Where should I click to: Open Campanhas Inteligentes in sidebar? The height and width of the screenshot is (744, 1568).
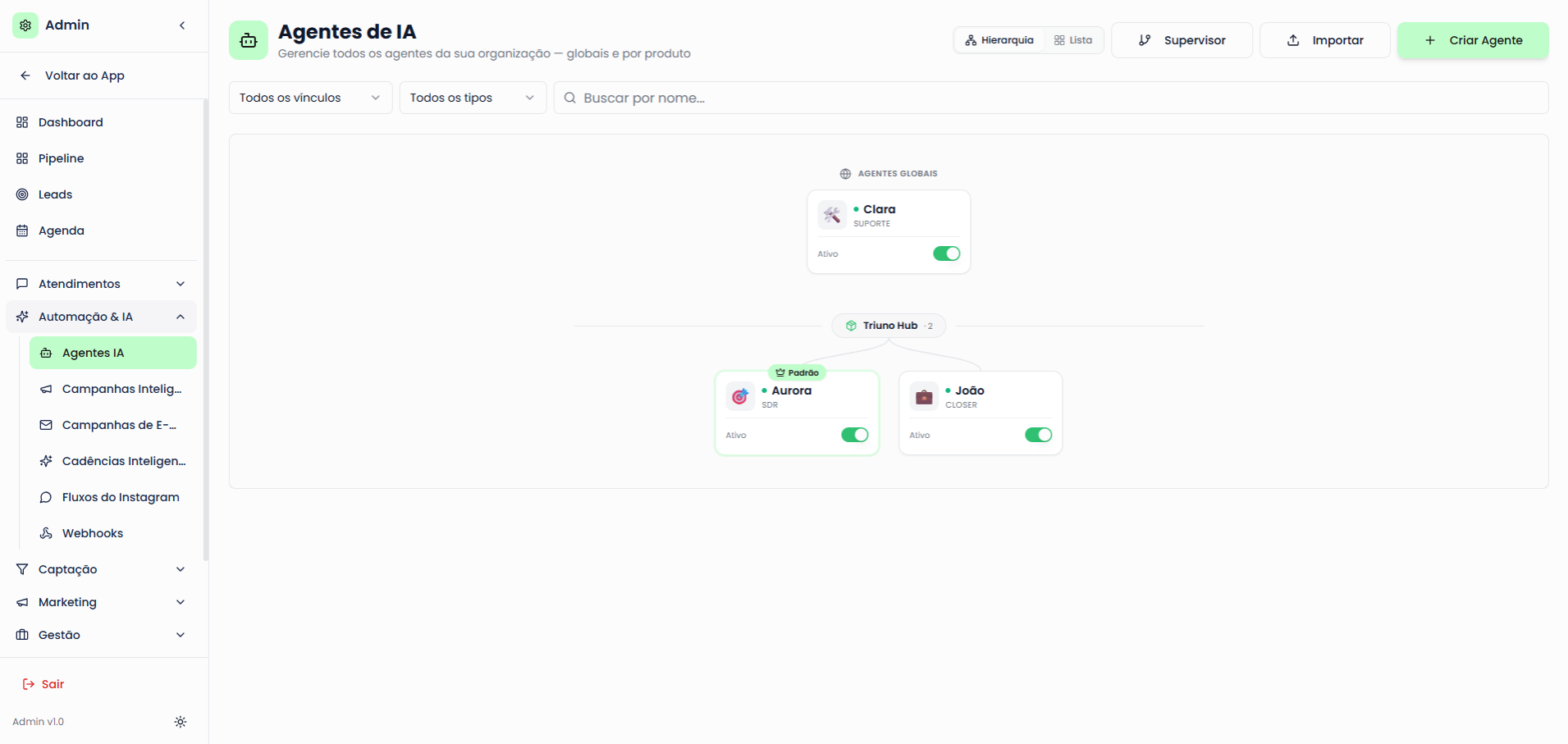click(x=113, y=389)
